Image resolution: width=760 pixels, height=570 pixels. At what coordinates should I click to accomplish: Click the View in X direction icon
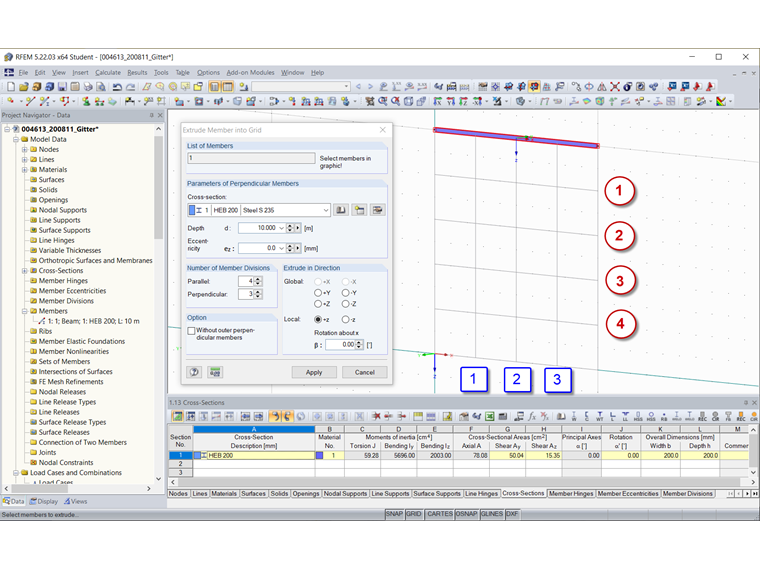click(x=437, y=101)
